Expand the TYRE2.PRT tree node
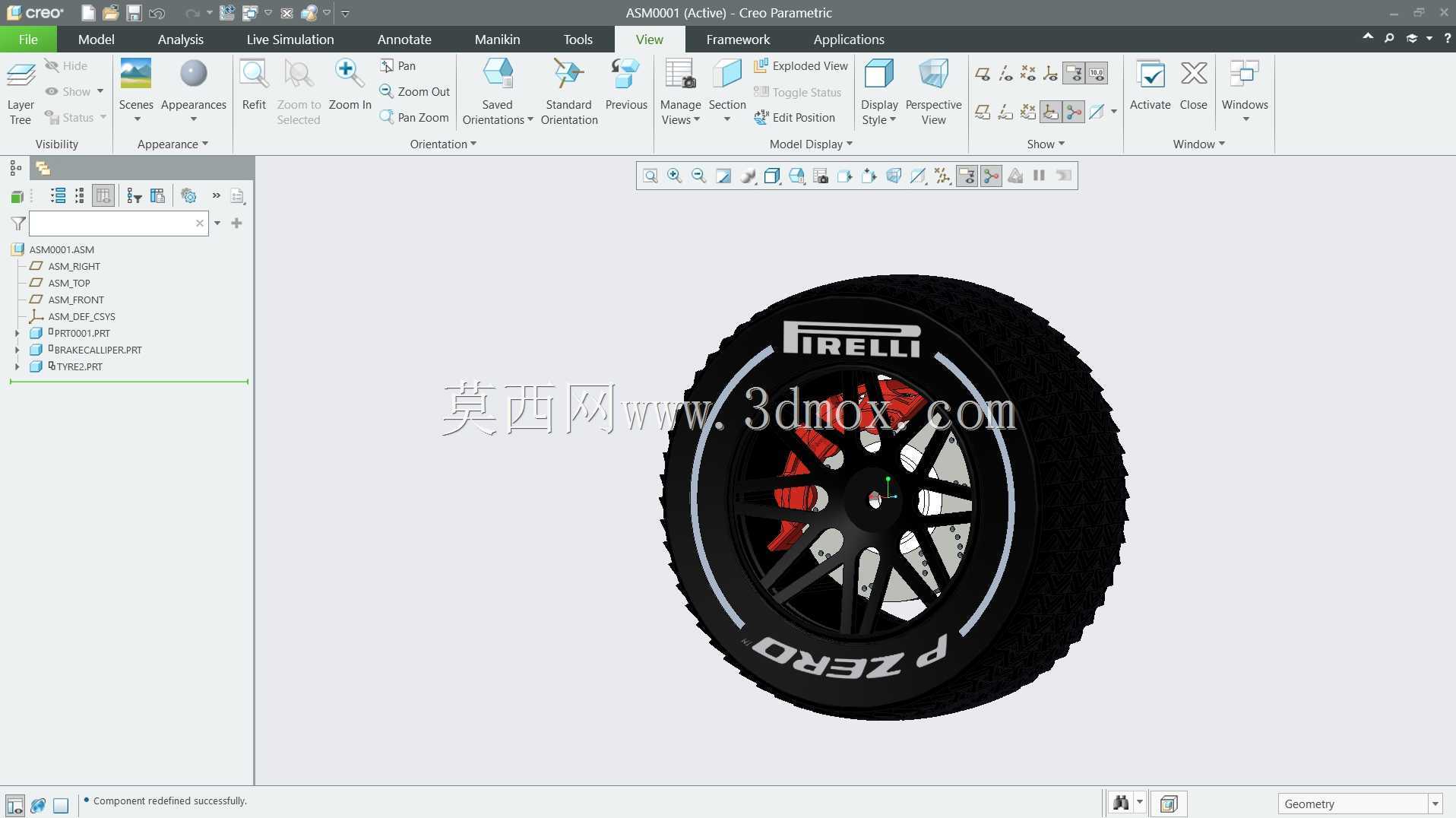Image resolution: width=1456 pixels, height=818 pixels. pyautogui.click(x=17, y=366)
